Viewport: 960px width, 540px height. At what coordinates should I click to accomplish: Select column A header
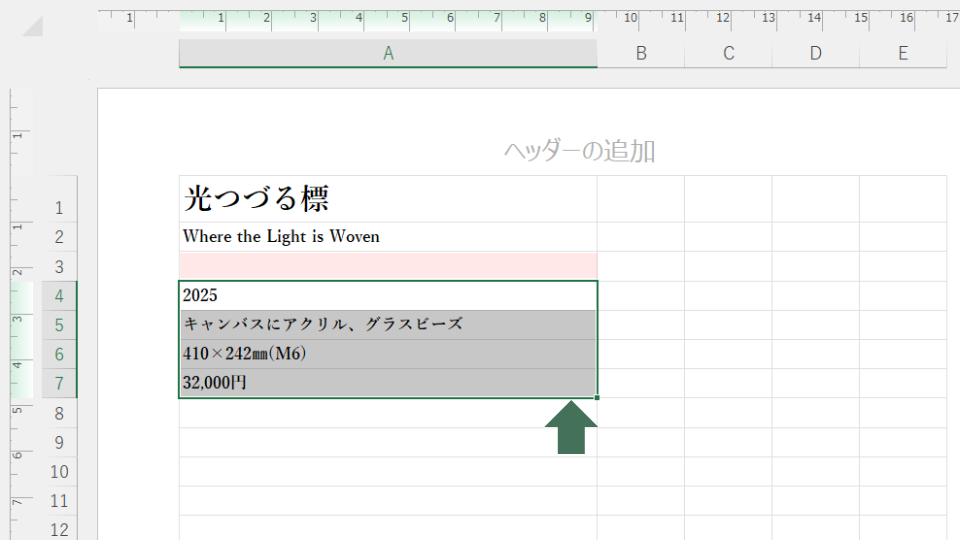click(x=388, y=54)
